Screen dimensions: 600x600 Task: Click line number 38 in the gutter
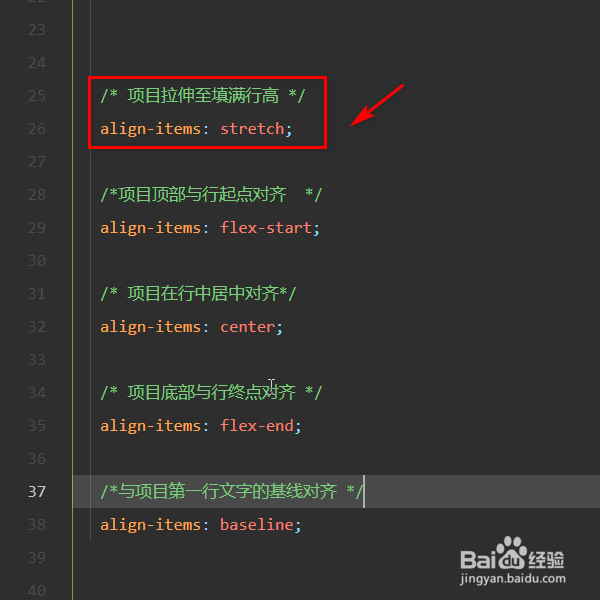tap(37, 525)
